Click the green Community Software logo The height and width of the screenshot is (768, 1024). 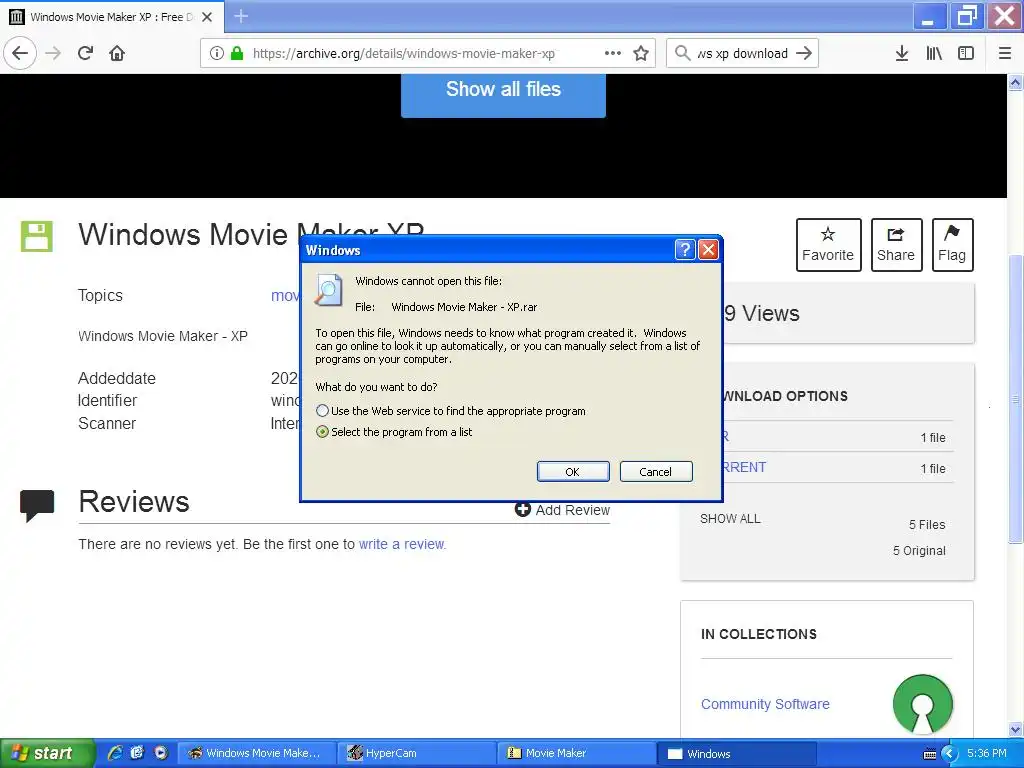[922, 704]
